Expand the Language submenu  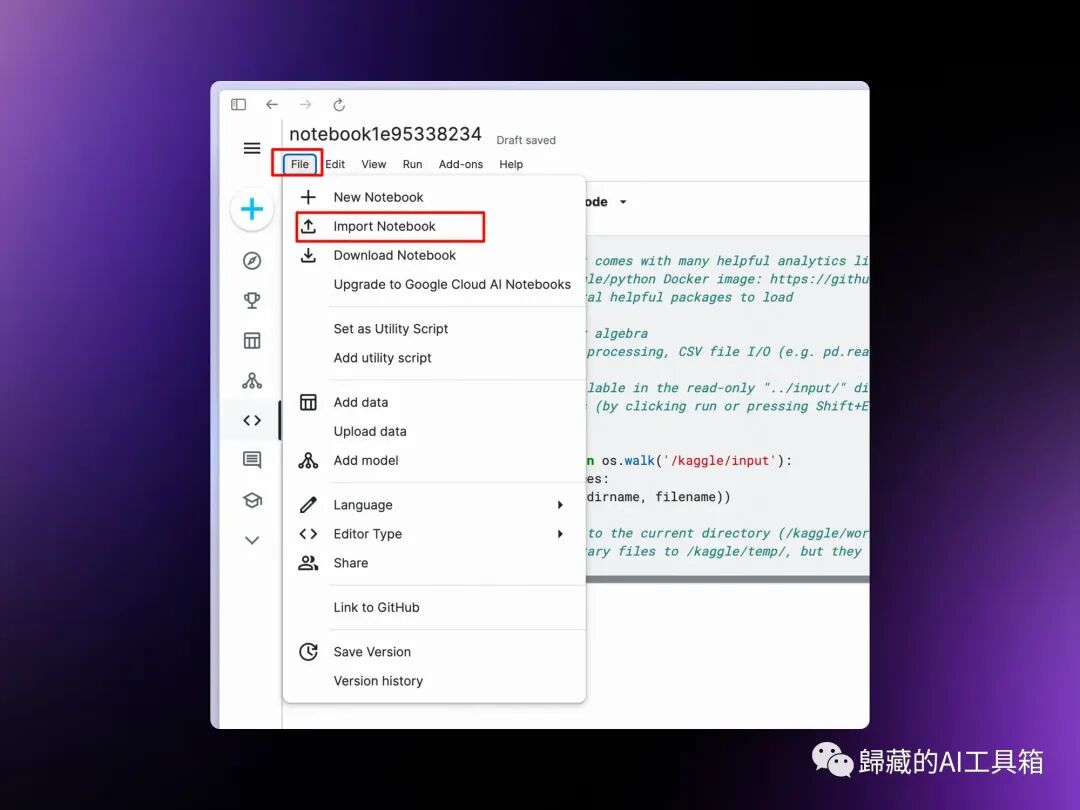click(434, 505)
